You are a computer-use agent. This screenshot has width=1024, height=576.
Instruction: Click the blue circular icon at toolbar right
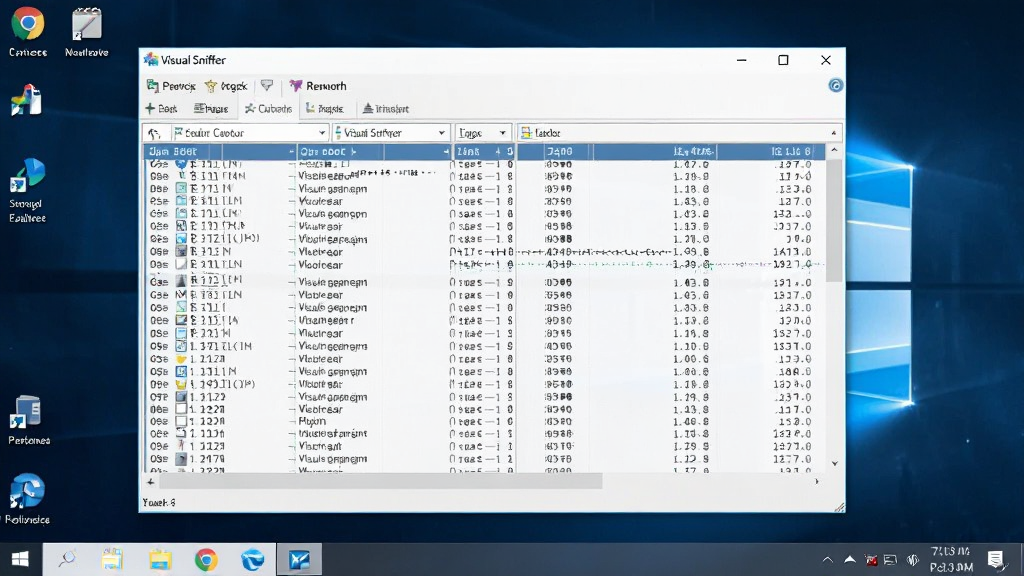click(835, 86)
